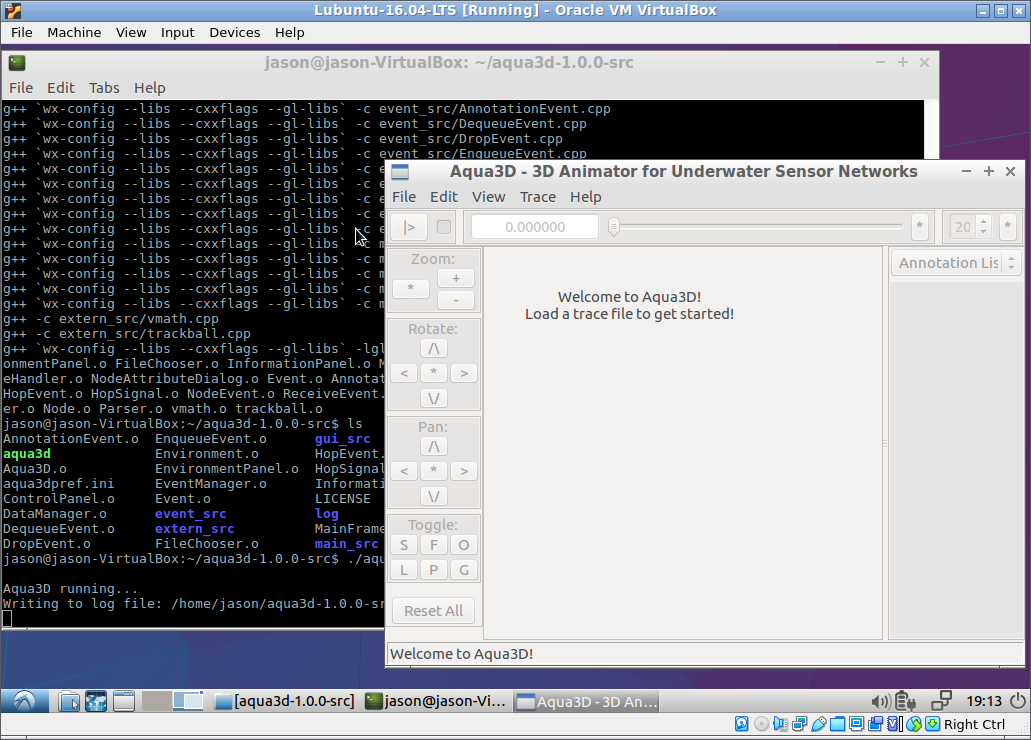This screenshot has width=1031, height=740.
Task: Toggle the G option in Toggle panel
Action: click(464, 570)
